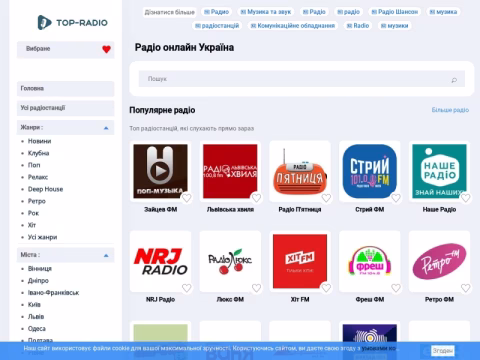Open the Вибране favorites menu item
Viewport: 480px width, 360px height.
coord(65,49)
